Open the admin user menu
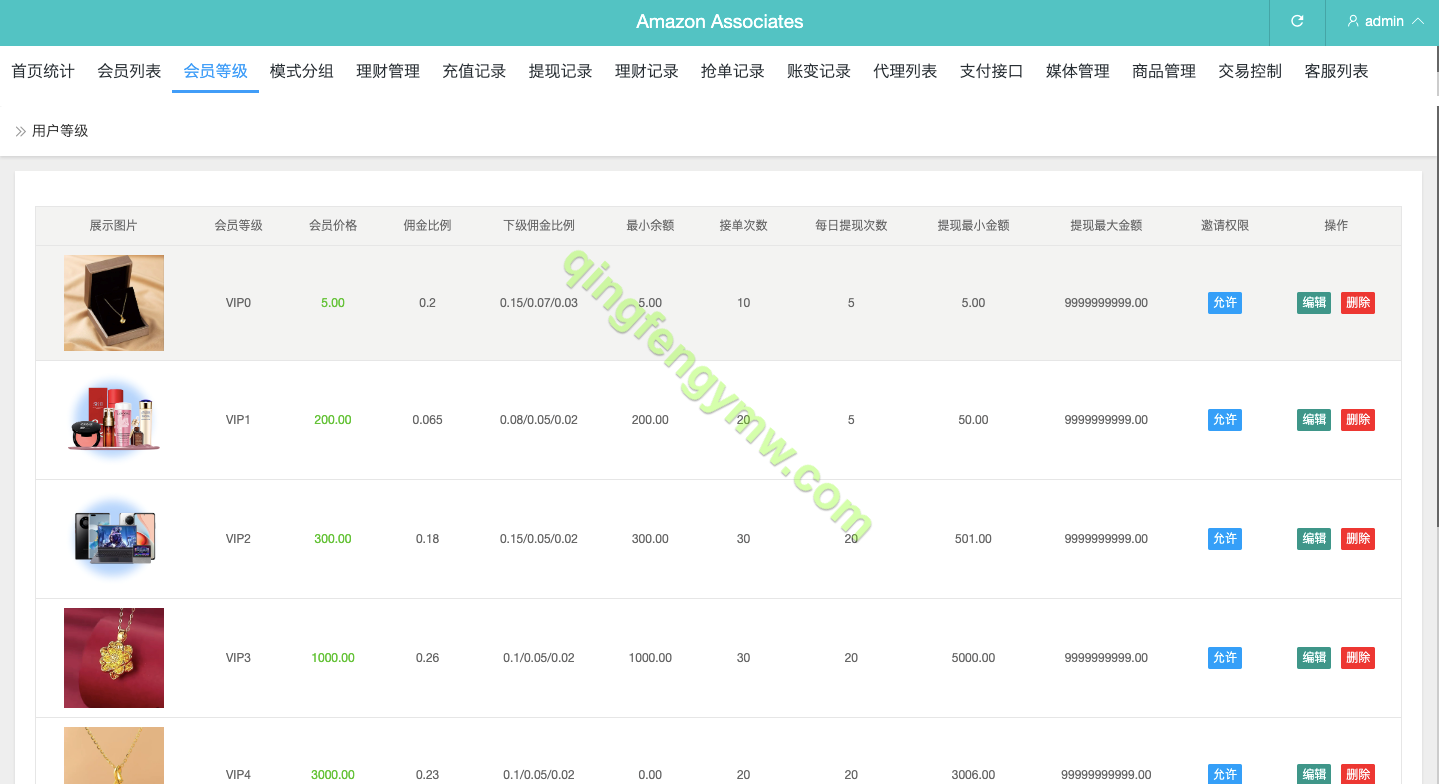 1385,21
